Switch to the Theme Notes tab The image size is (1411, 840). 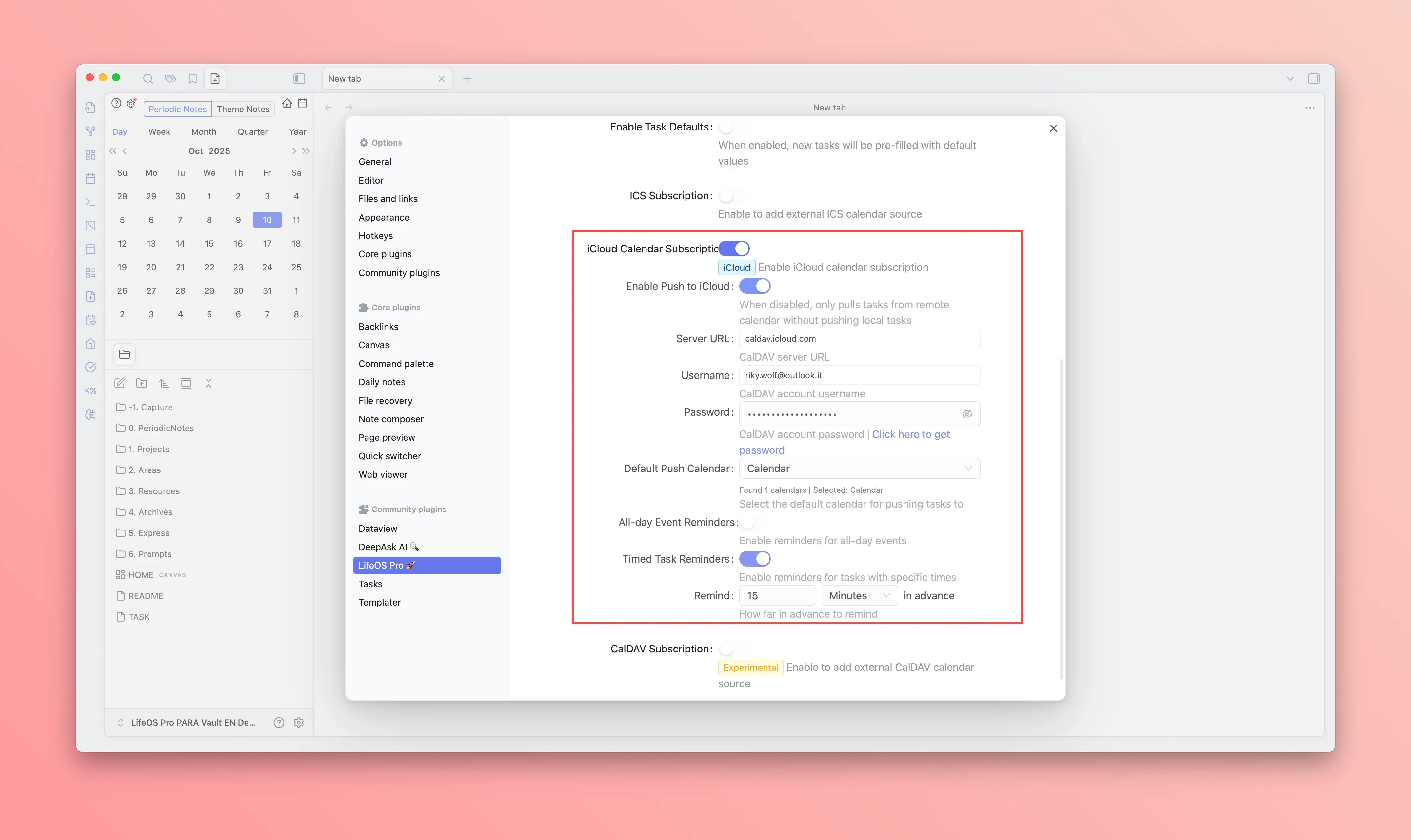[243, 109]
